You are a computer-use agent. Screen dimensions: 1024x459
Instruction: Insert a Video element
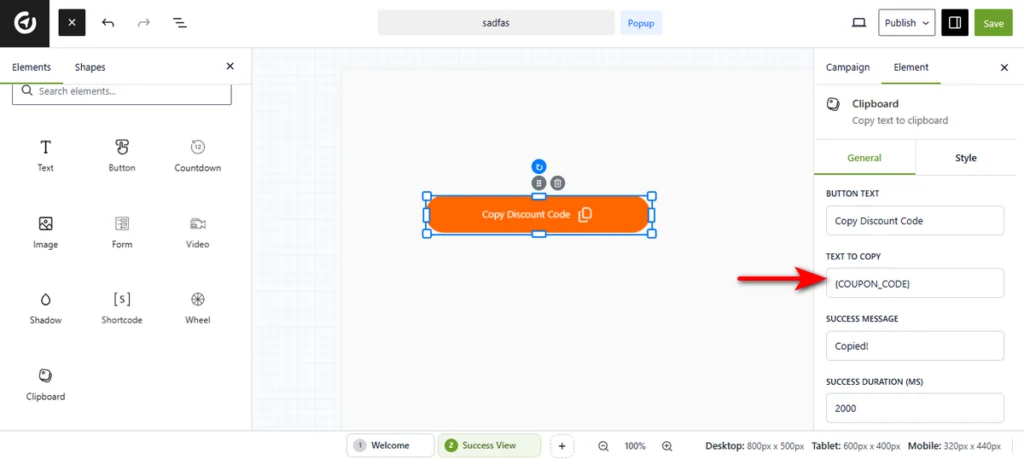click(197, 231)
